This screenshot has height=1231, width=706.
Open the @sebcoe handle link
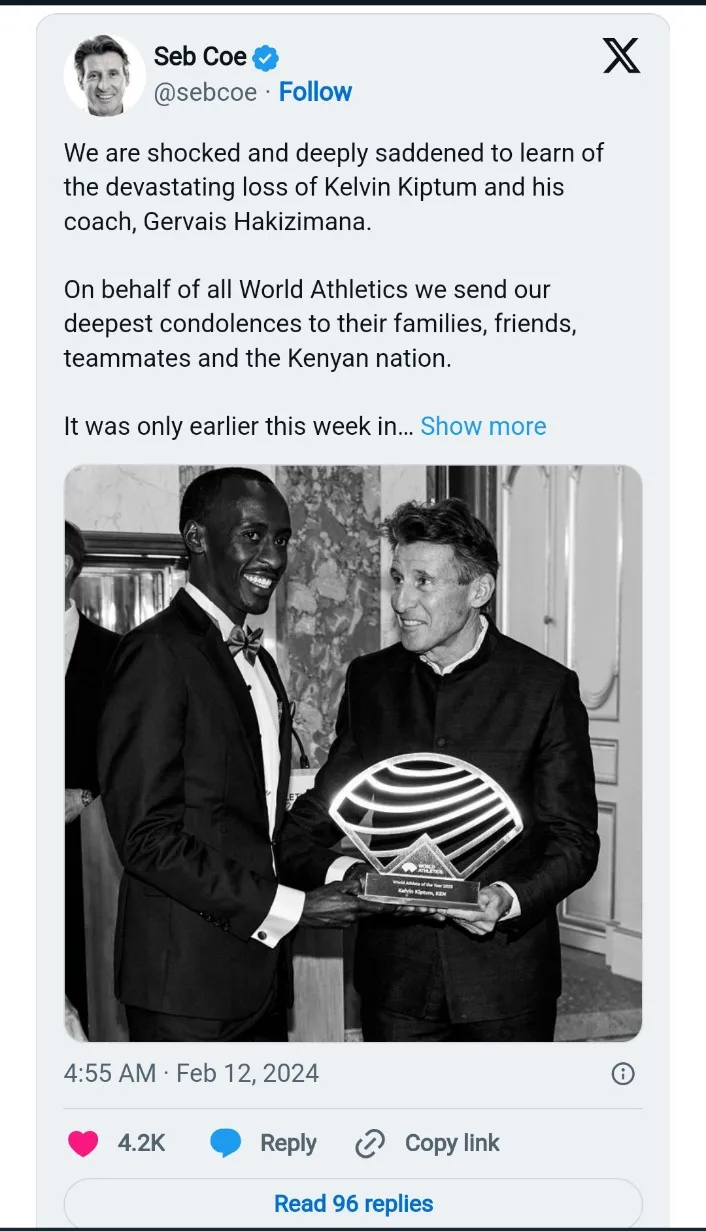(x=205, y=92)
